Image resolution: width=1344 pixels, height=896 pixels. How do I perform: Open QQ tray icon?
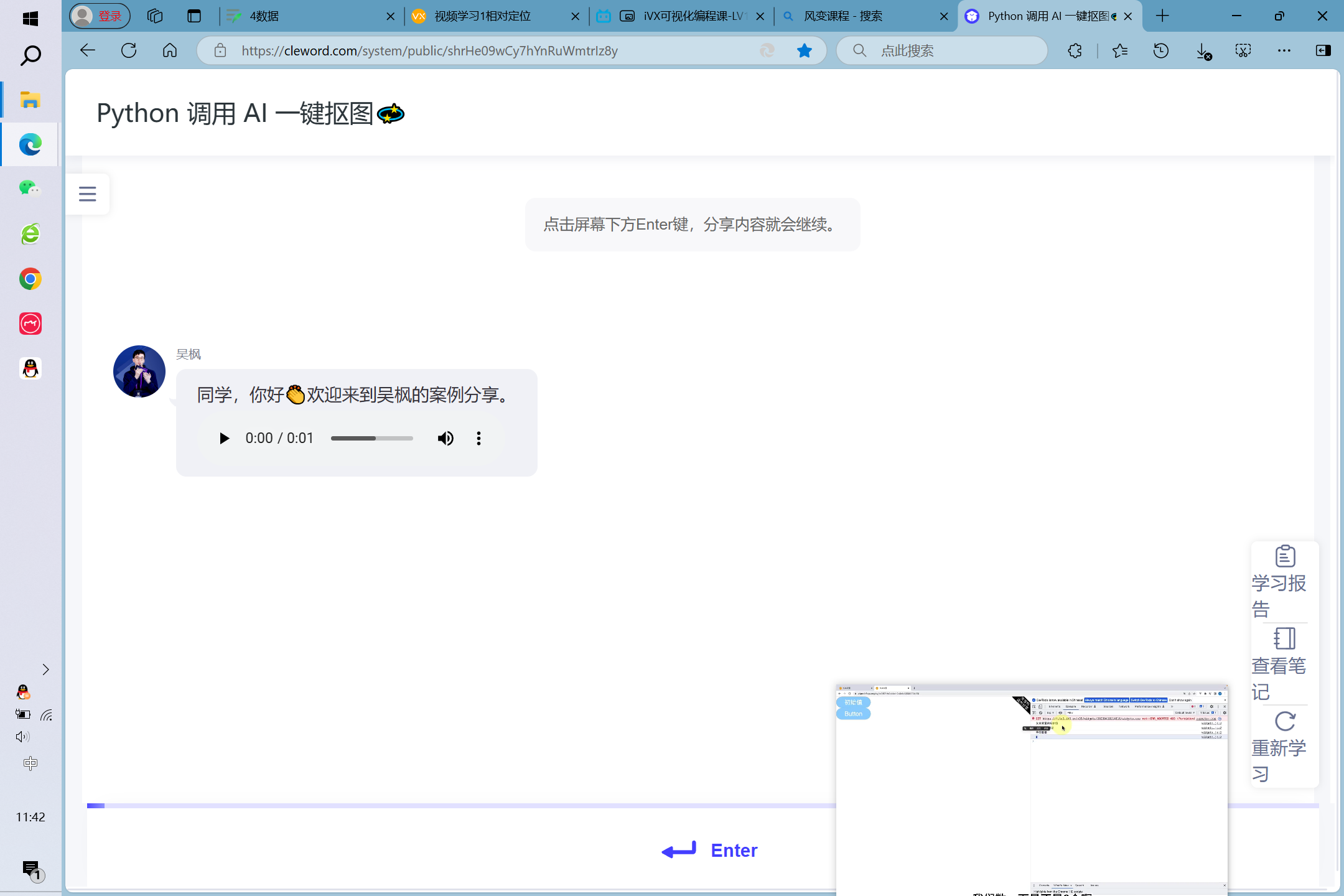coord(23,692)
